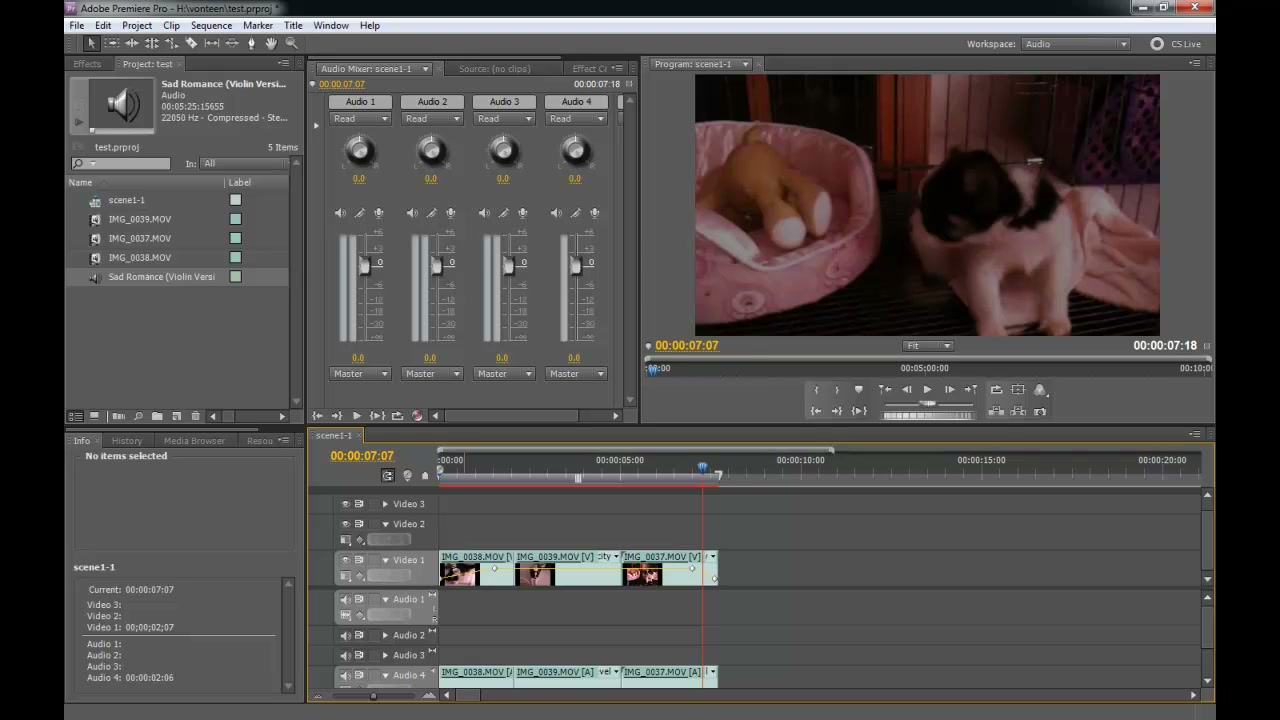The width and height of the screenshot is (1280, 720).
Task: Expand the Video 3 track
Action: tap(385, 504)
